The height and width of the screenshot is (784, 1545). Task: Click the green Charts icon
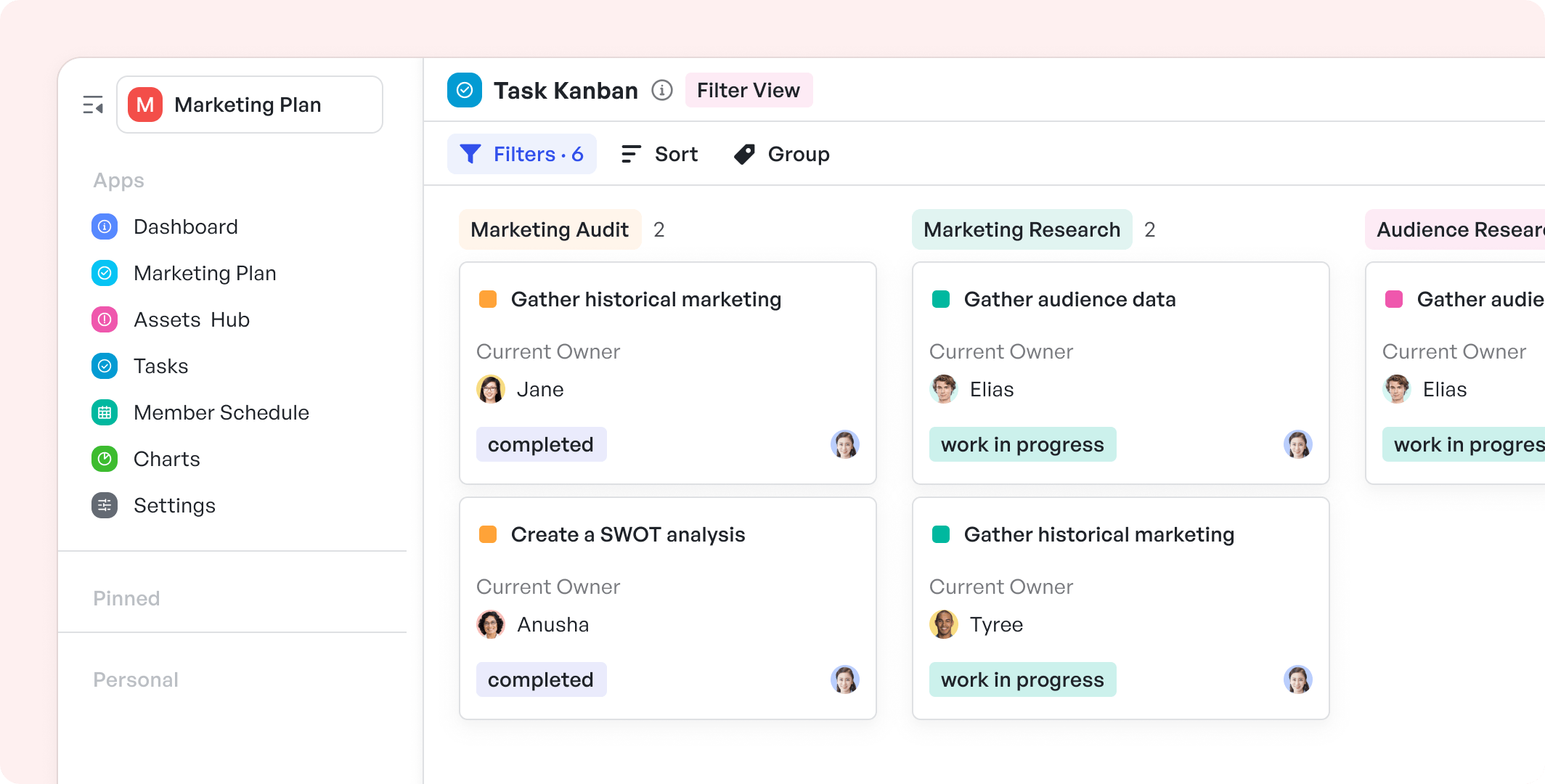(x=105, y=460)
